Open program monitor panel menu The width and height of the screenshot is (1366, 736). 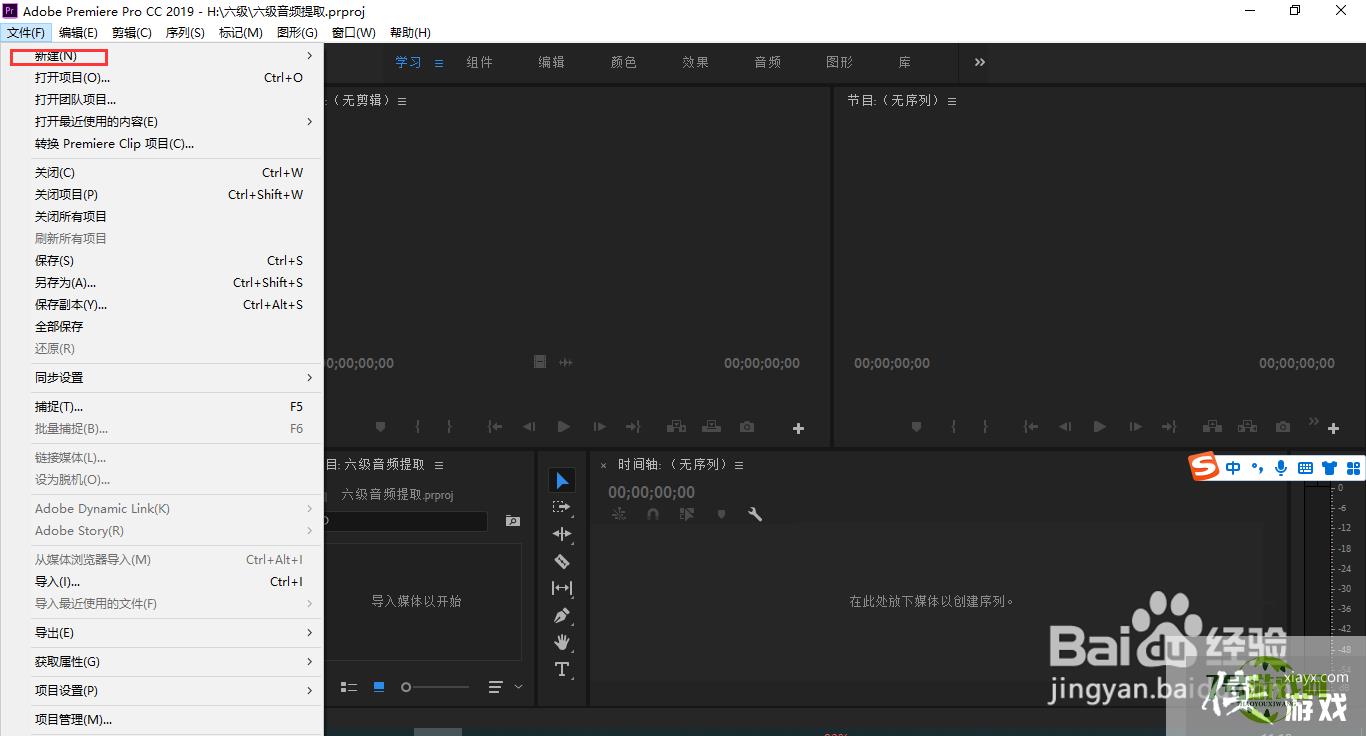(x=952, y=101)
